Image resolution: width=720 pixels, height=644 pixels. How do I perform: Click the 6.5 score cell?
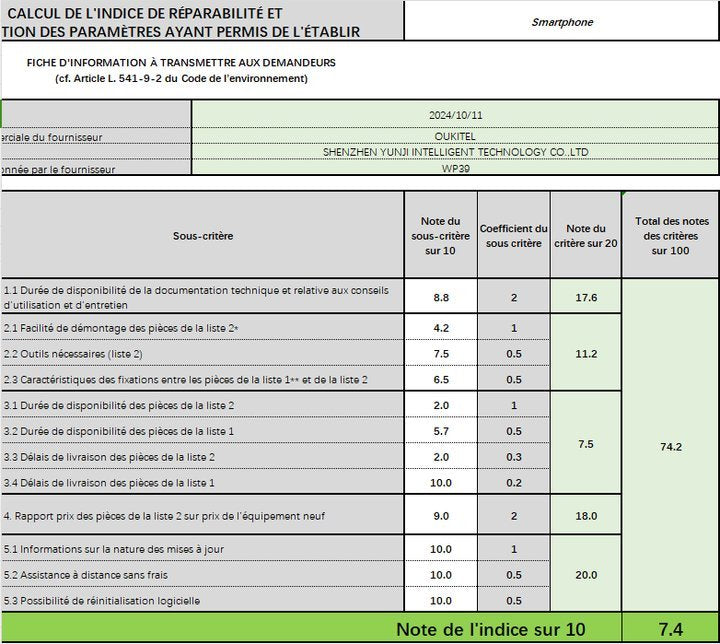click(440, 379)
